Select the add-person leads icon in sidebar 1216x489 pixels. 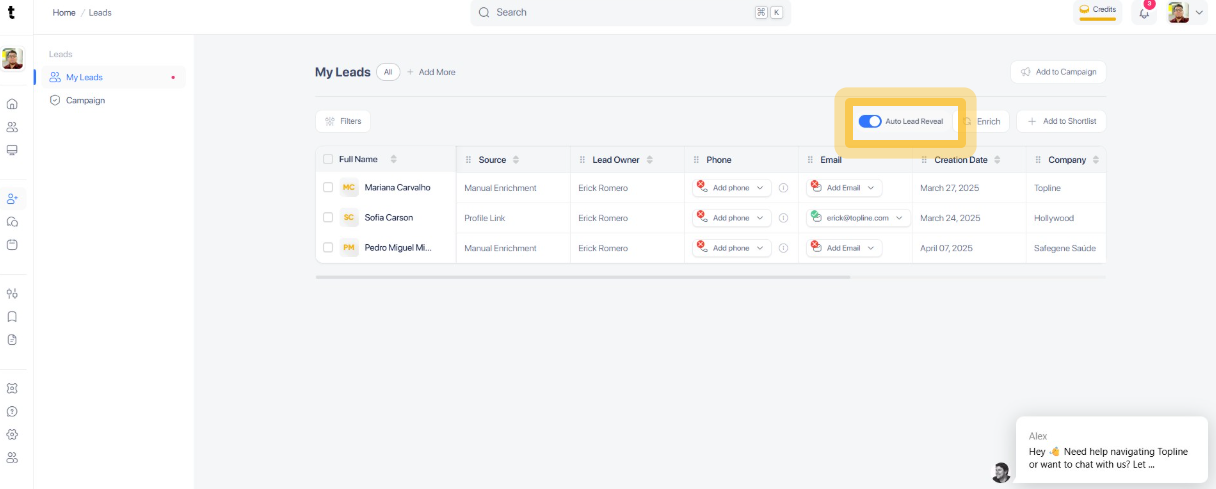pyautogui.click(x=12, y=198)
